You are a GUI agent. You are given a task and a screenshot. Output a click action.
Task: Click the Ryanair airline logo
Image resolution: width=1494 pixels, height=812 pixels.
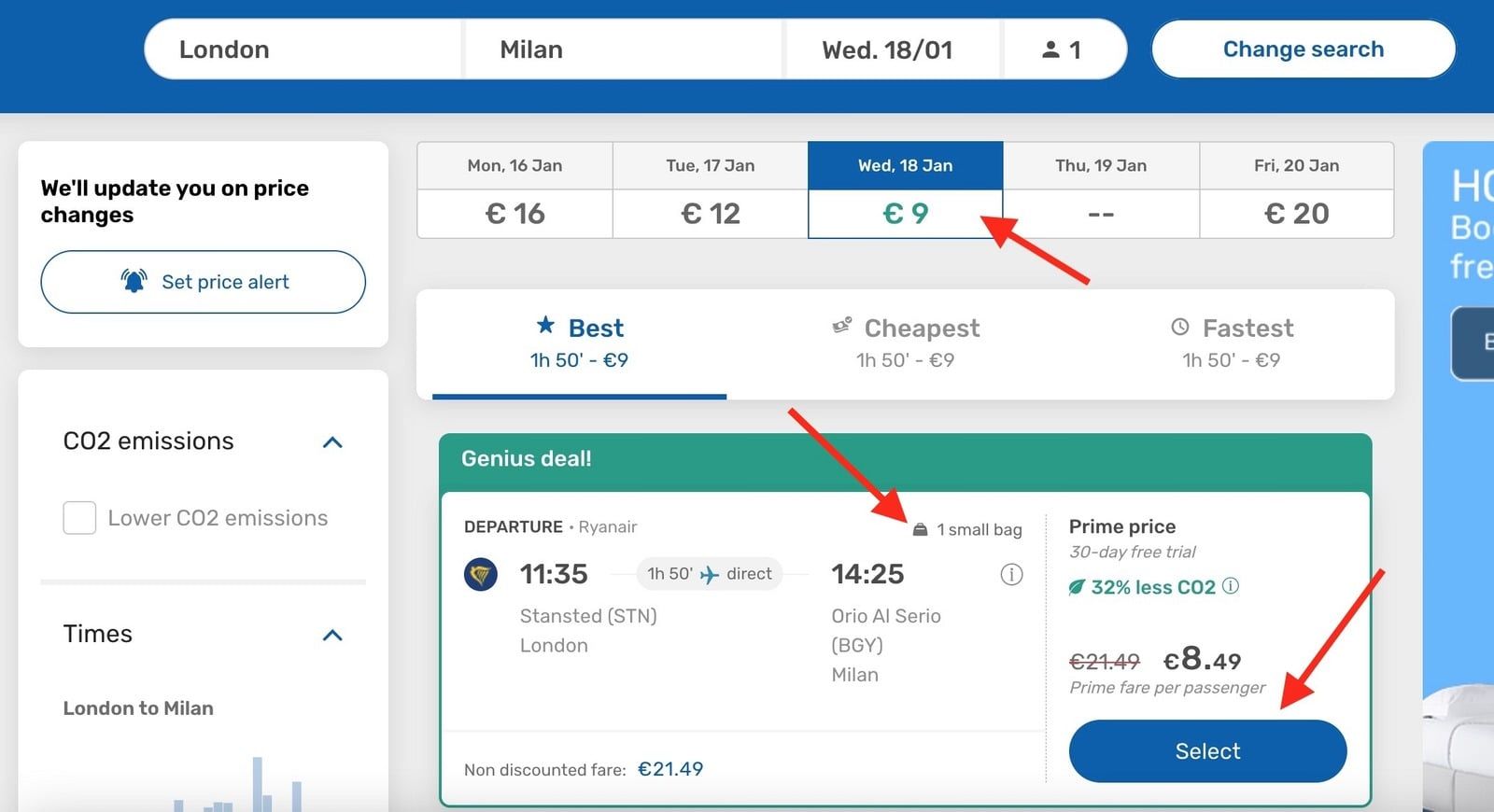tap(481, 574)
